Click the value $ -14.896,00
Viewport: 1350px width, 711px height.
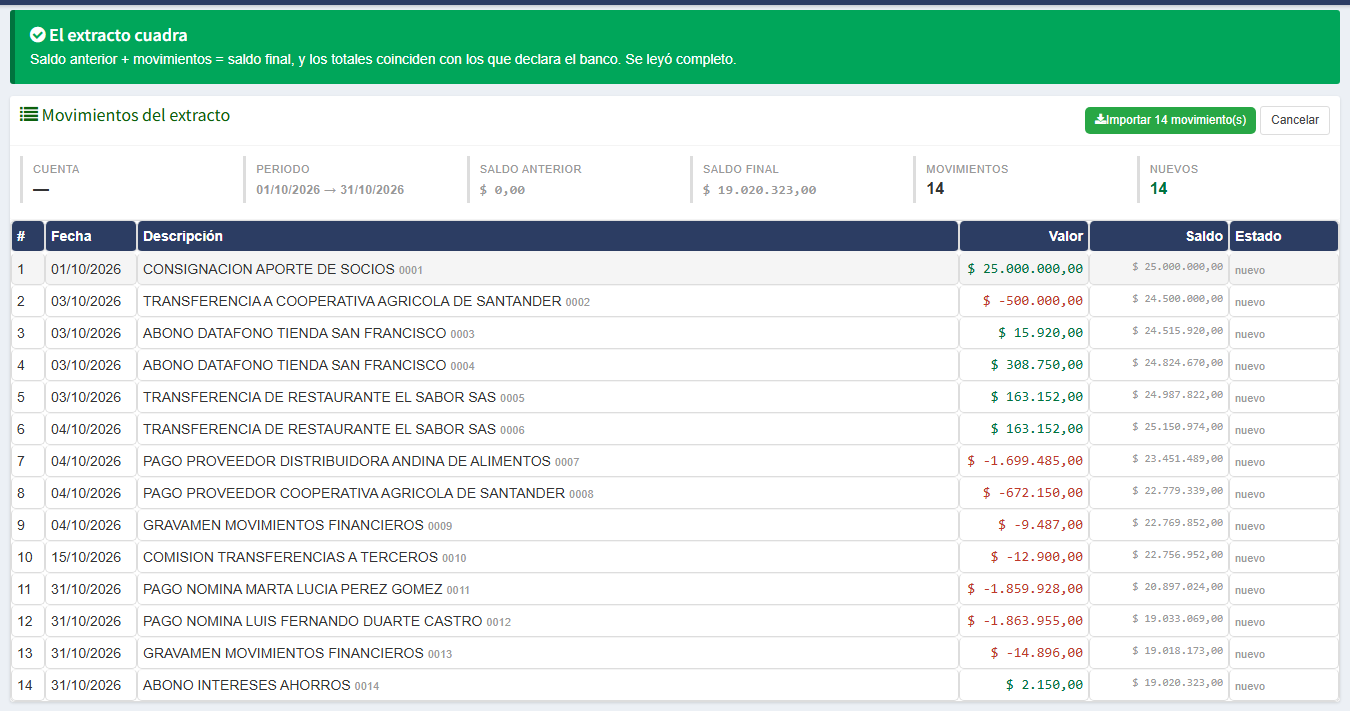[x=1036, y=653]
